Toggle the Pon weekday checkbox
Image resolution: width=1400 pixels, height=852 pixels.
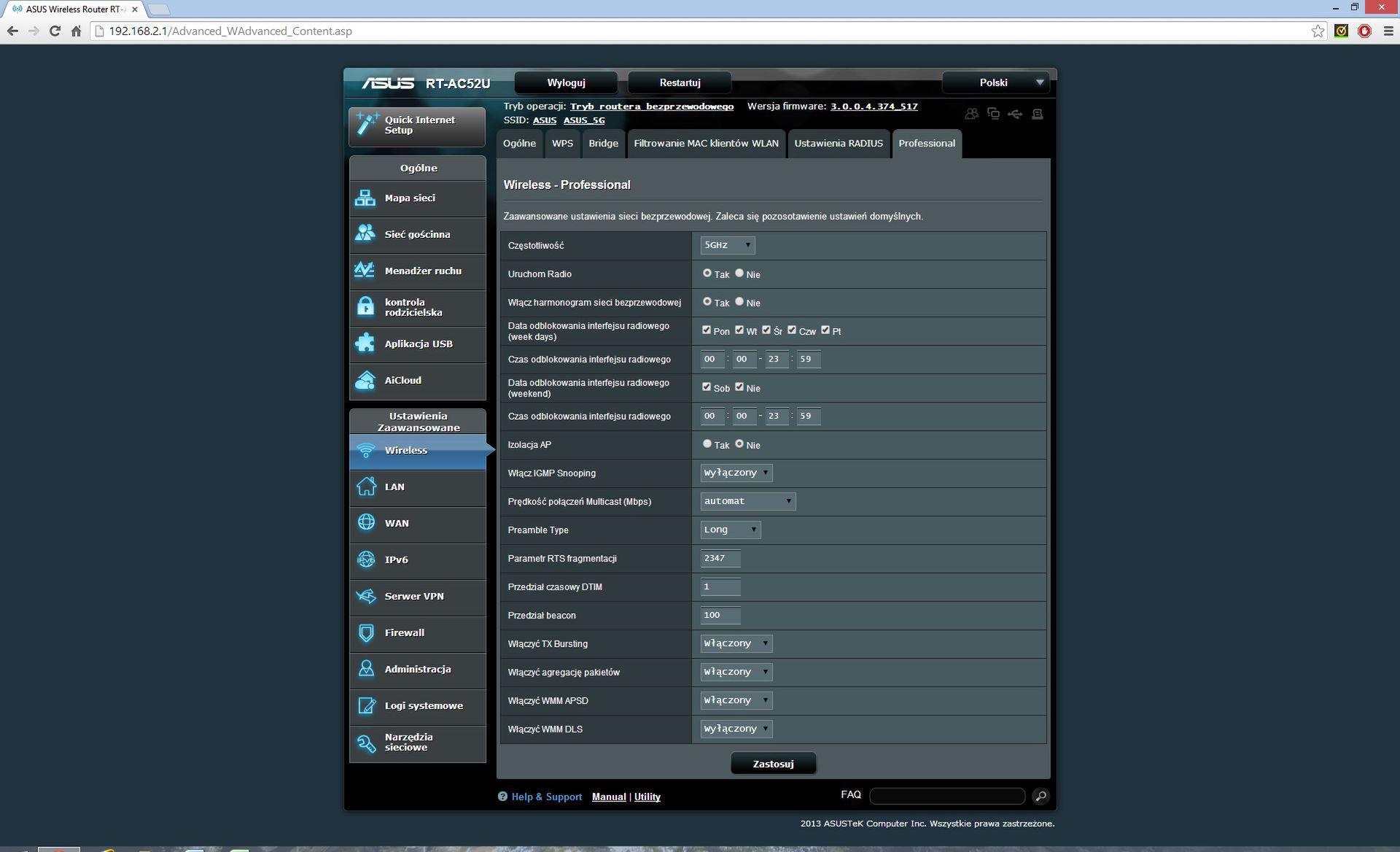[x=707, y=330]
